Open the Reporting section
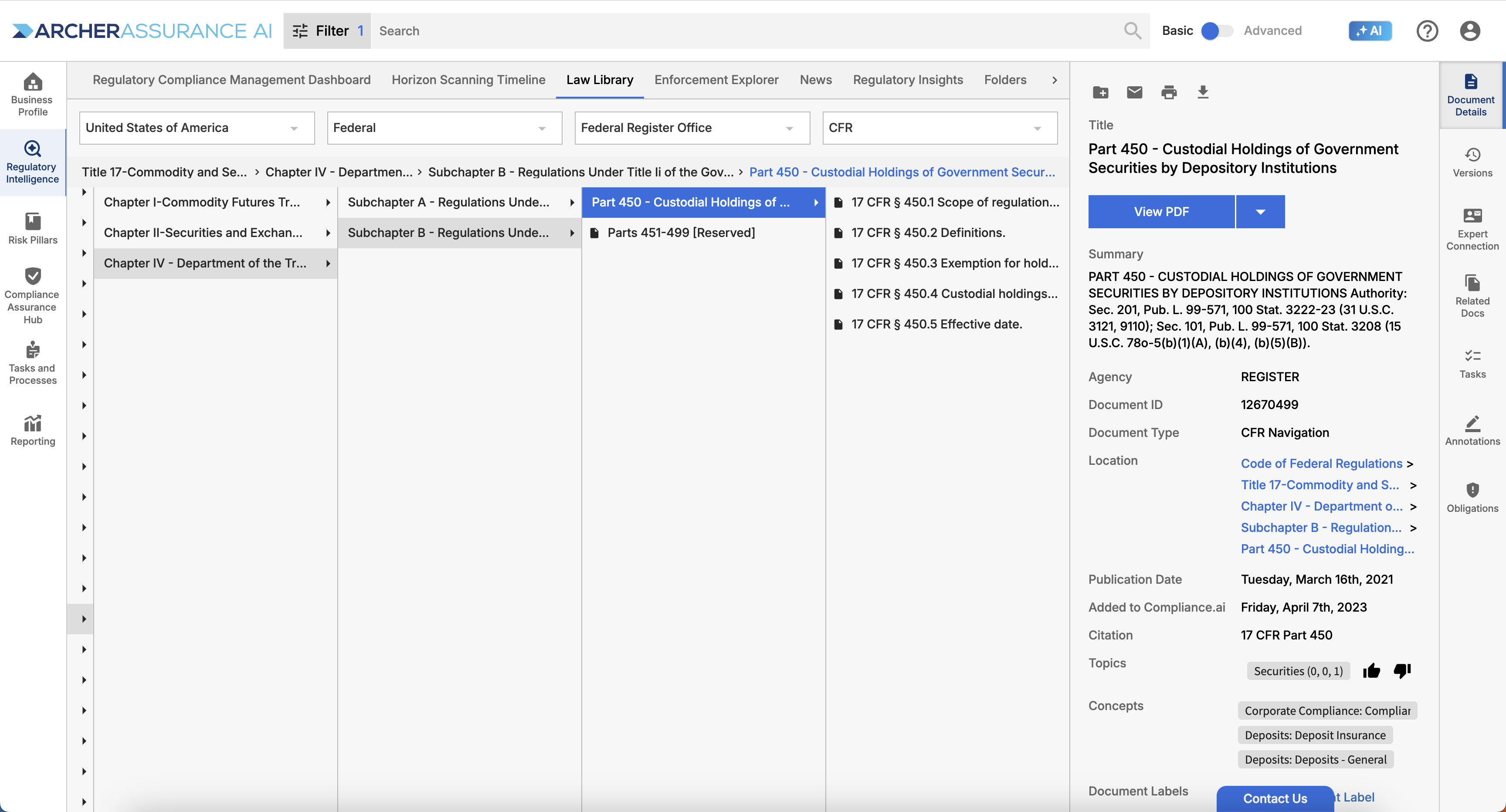 tap(33, 431)
